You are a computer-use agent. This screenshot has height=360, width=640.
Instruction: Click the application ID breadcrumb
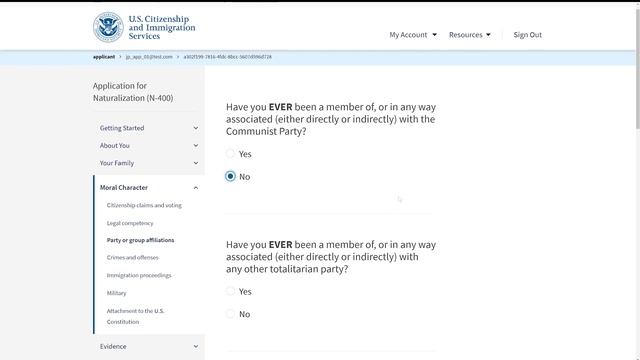point(227,57)
